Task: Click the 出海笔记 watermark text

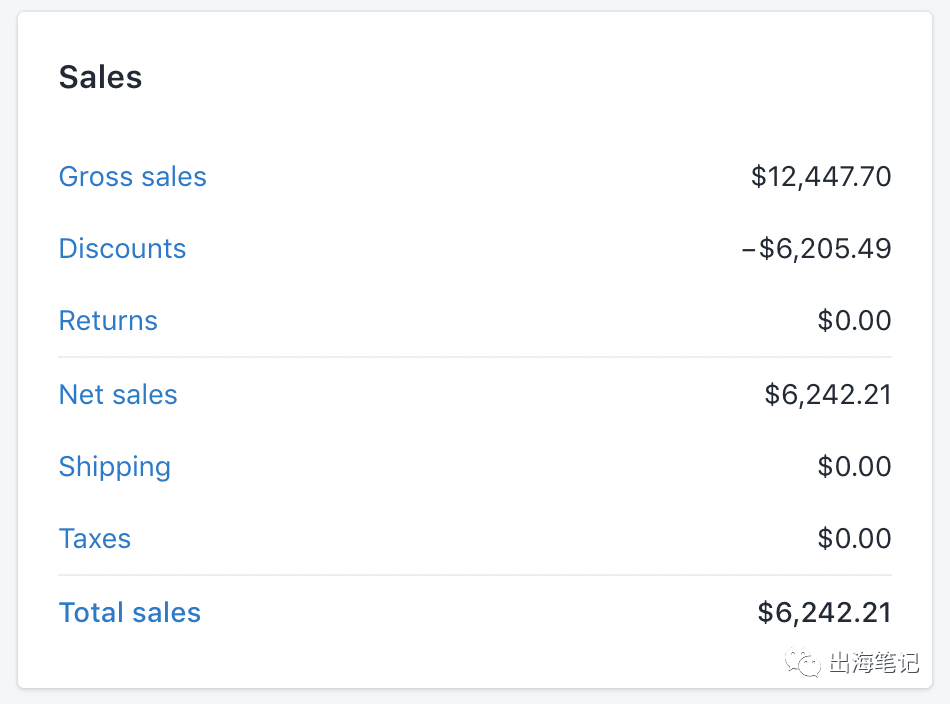Action: pos(873,663)
